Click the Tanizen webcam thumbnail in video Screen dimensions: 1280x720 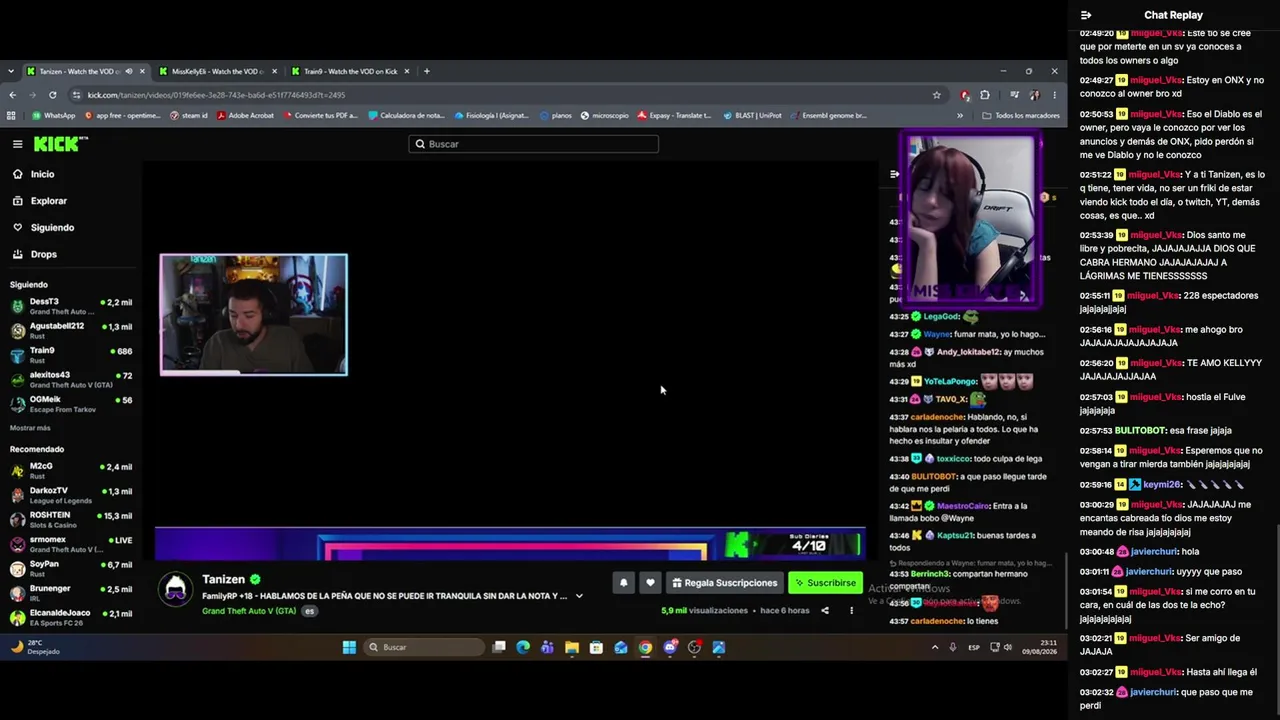(254, 314)
